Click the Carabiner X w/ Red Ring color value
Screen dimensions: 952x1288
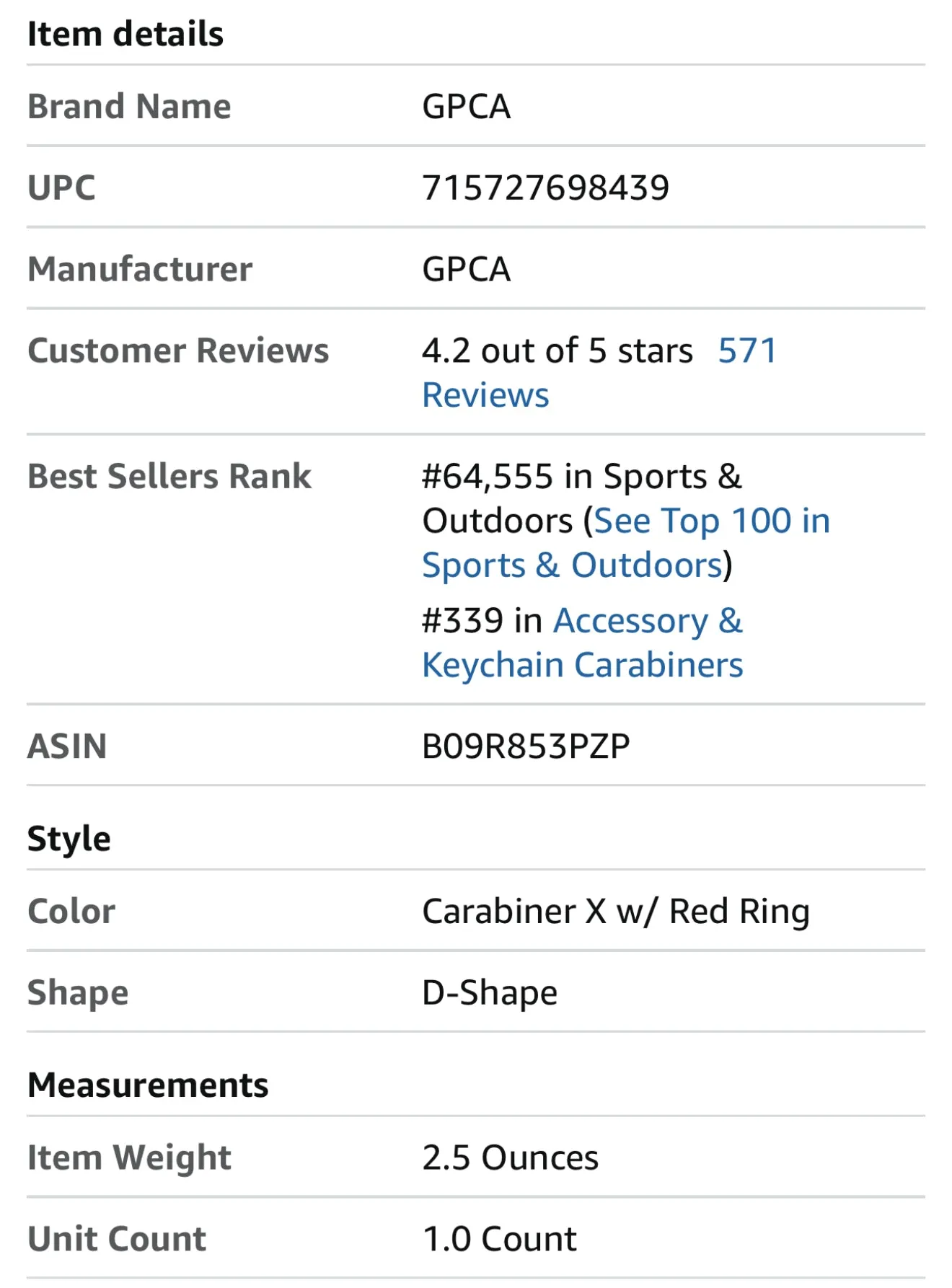pos(616,912)
